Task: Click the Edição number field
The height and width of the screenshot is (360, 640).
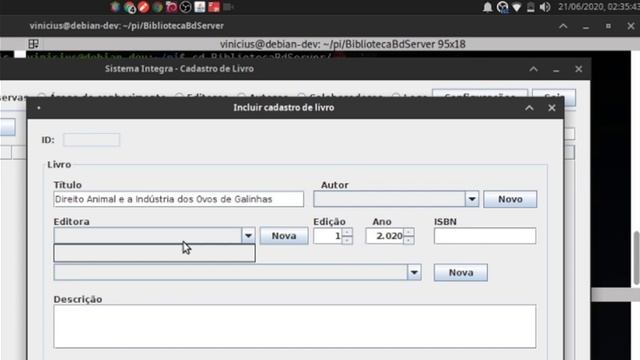Action: (328, 236)
